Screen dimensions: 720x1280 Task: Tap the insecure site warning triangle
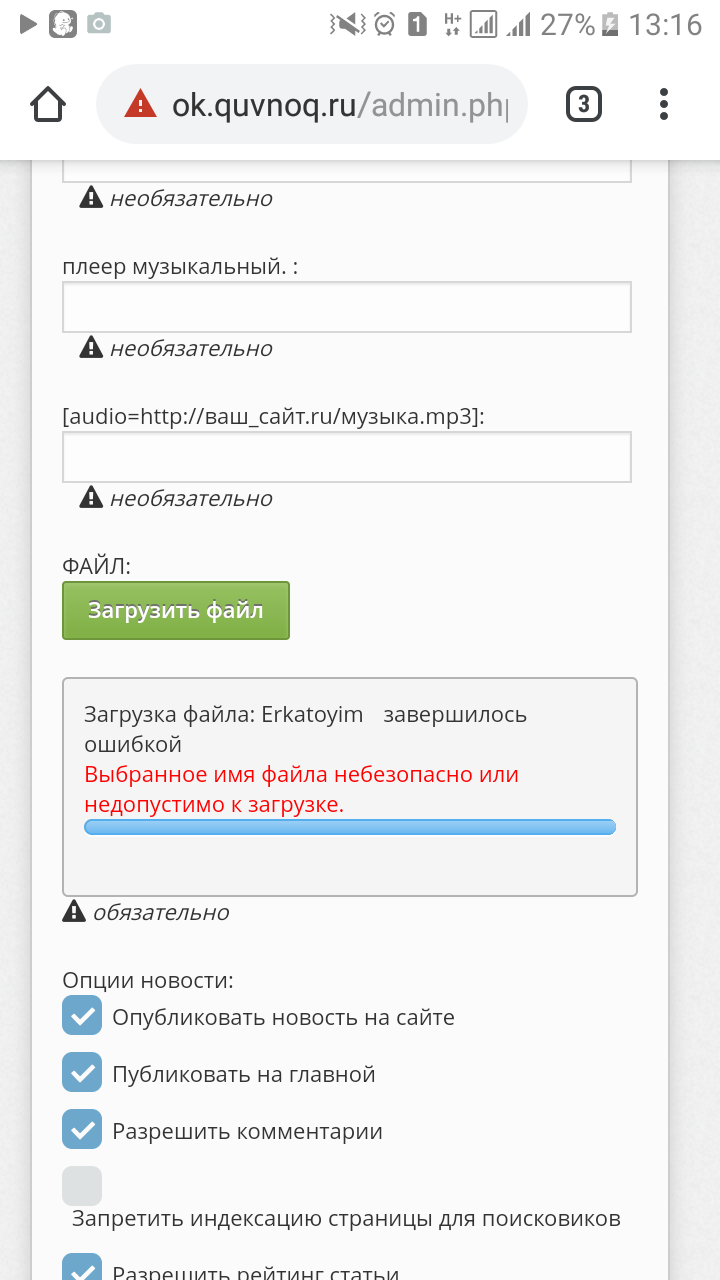point(140,105)
